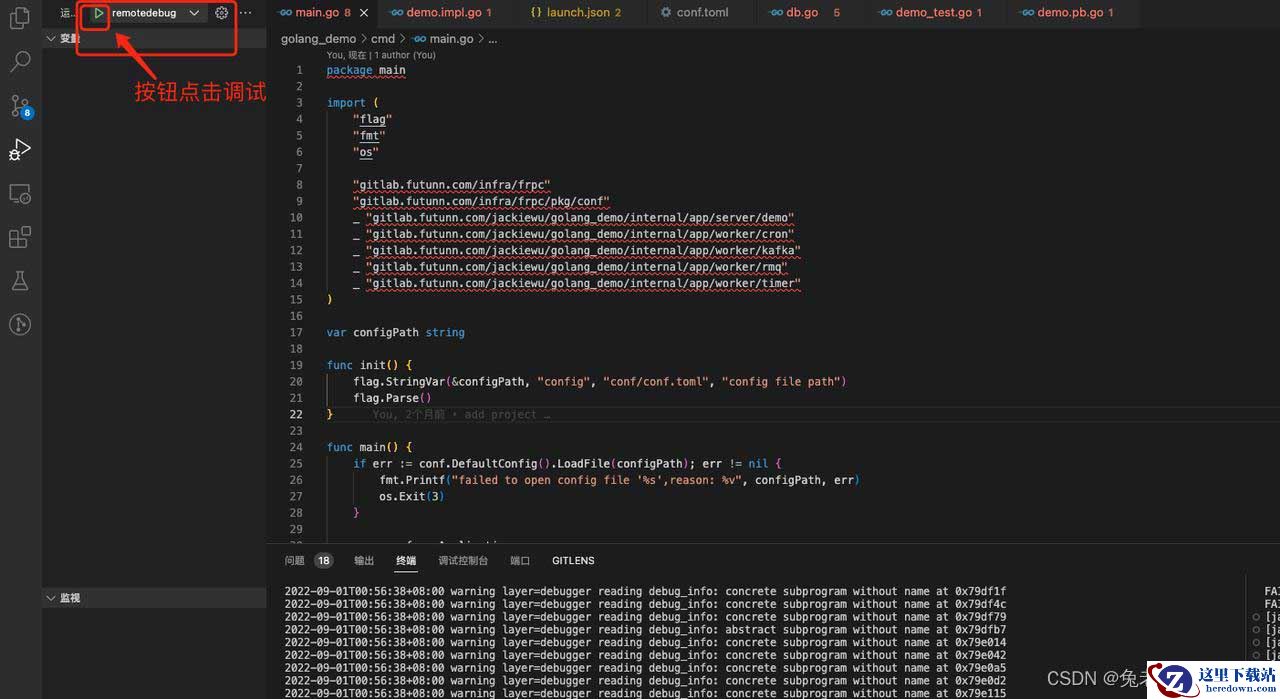
Task: Open the 端口 (Ports) panel tab
Action: click(520, 561)
